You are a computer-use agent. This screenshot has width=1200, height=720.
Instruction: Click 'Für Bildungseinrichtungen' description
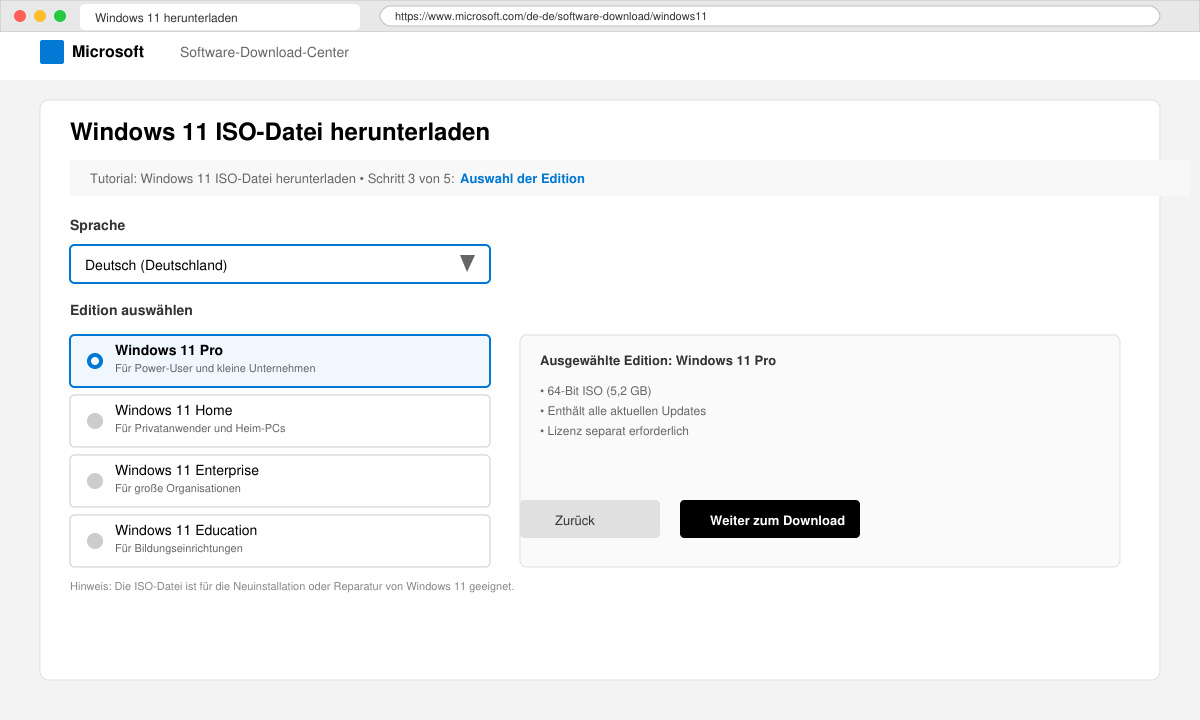[x=179, y=549]
